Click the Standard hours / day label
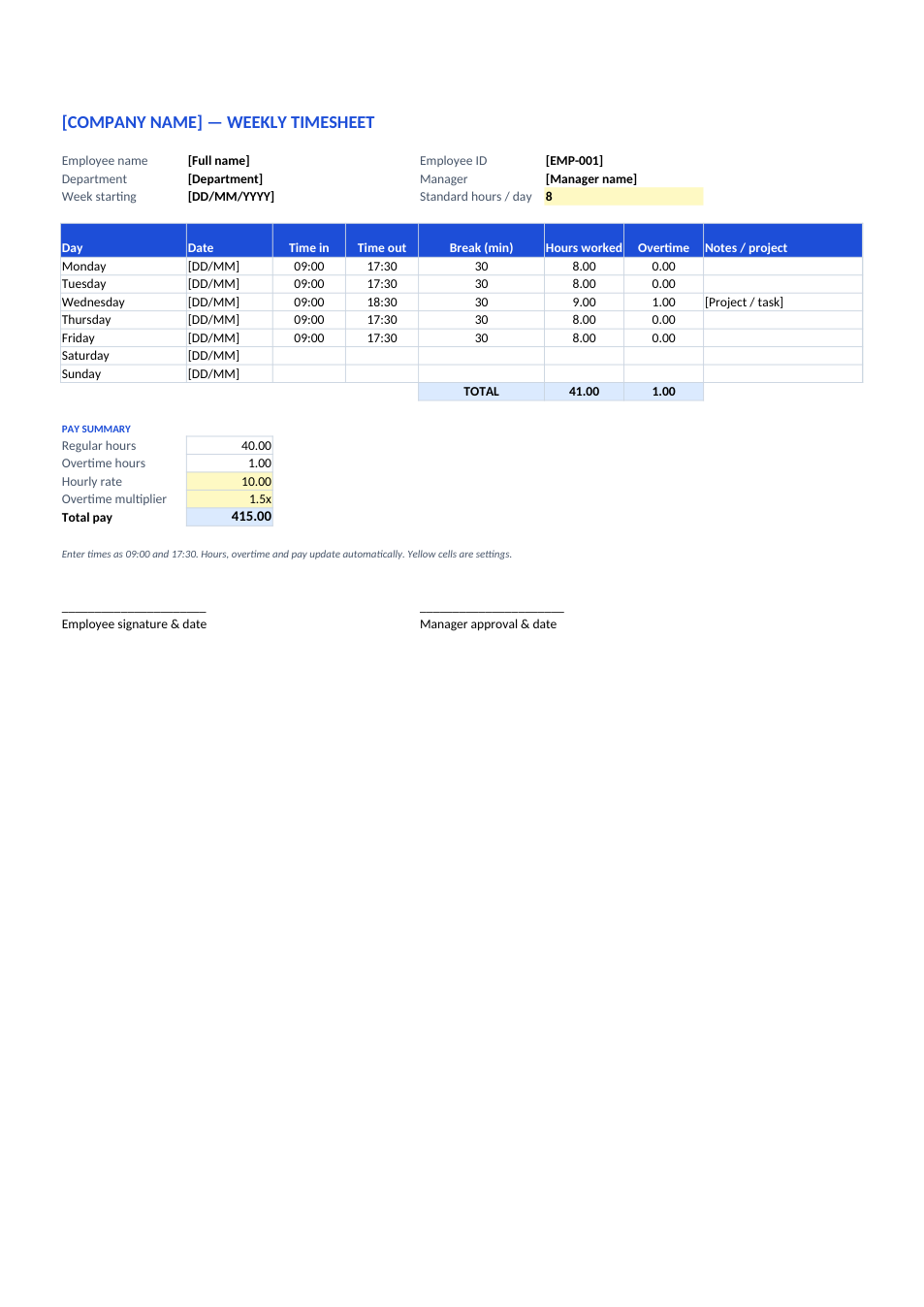 point(476,197)
